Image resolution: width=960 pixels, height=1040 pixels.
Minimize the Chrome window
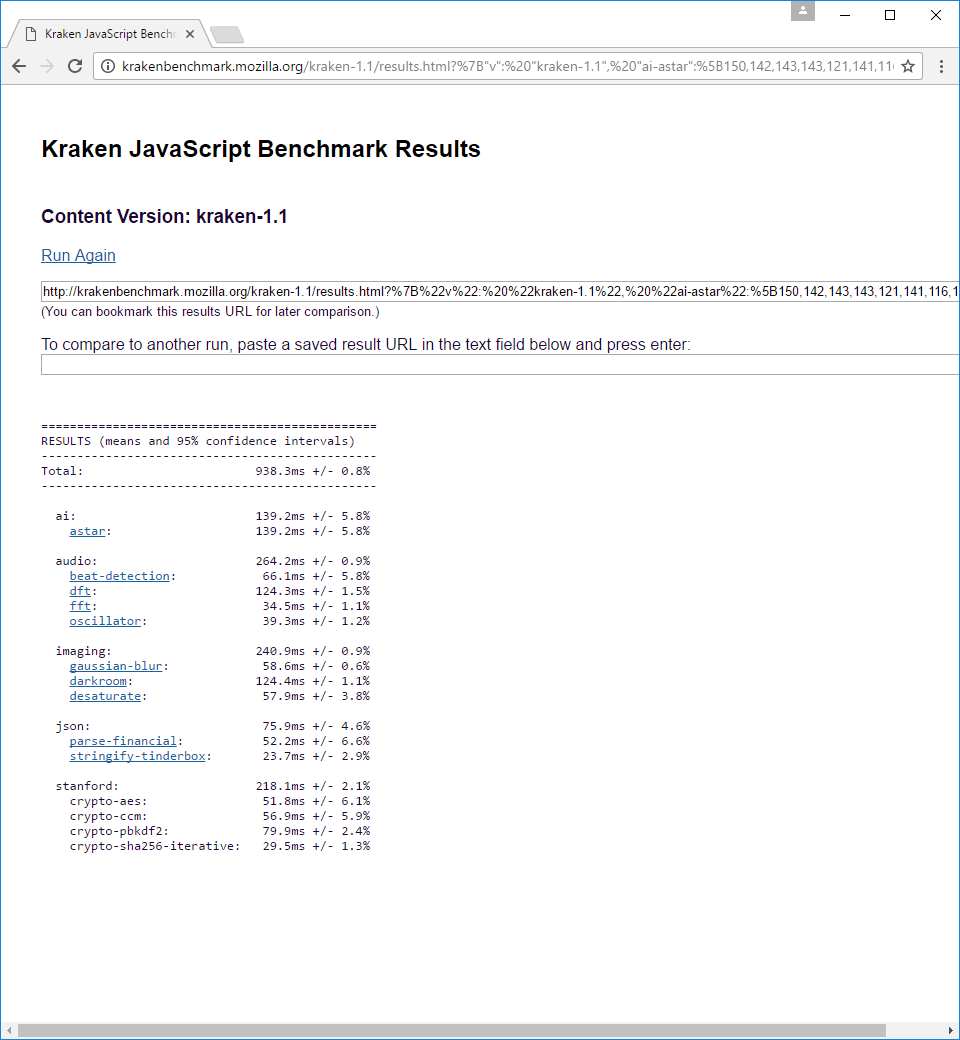(845, 15)
